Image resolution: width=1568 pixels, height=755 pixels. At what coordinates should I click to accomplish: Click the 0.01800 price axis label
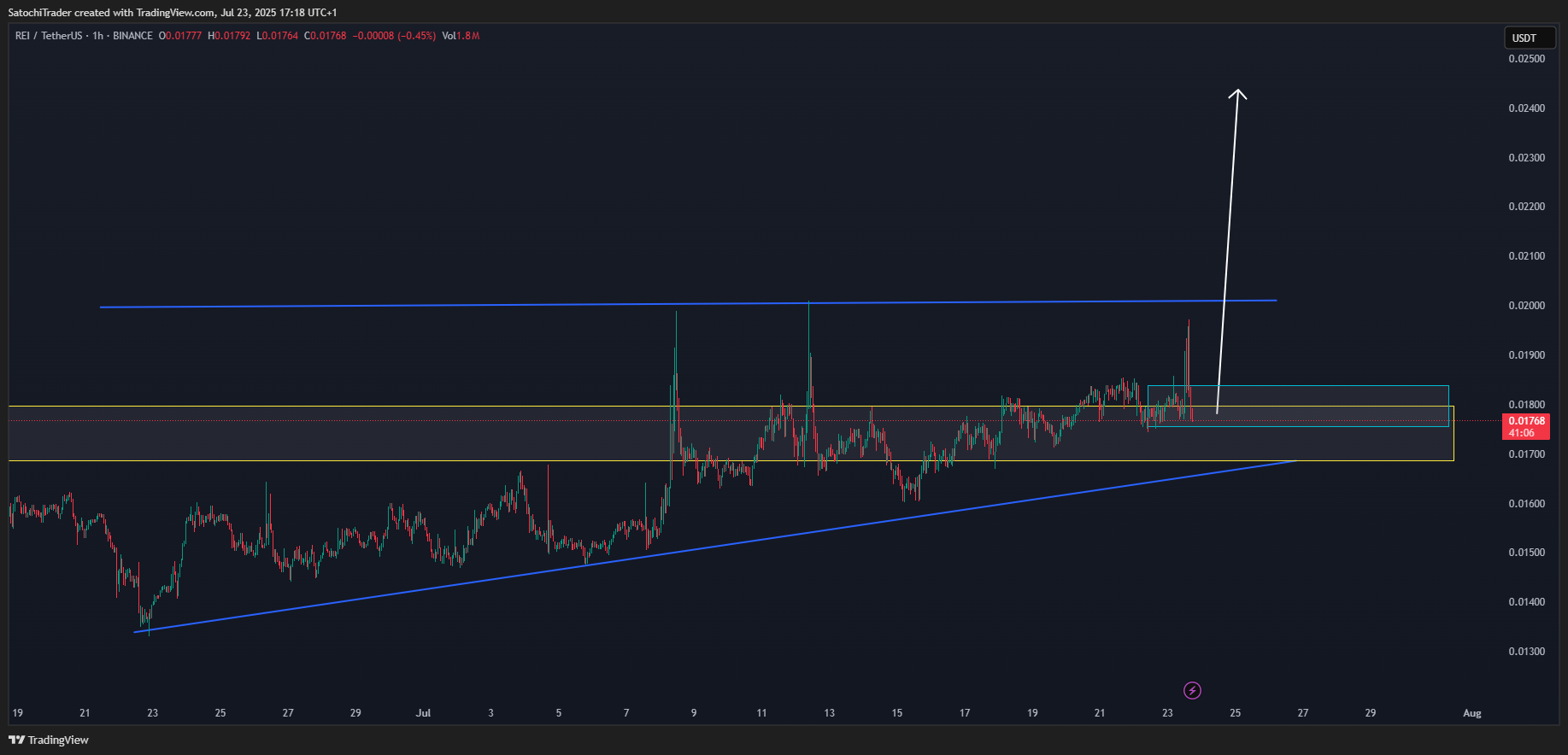1526,405
